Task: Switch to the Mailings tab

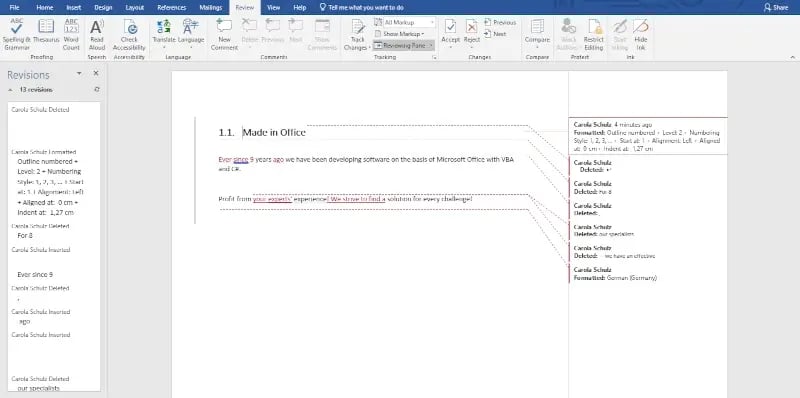Action: 211,8
